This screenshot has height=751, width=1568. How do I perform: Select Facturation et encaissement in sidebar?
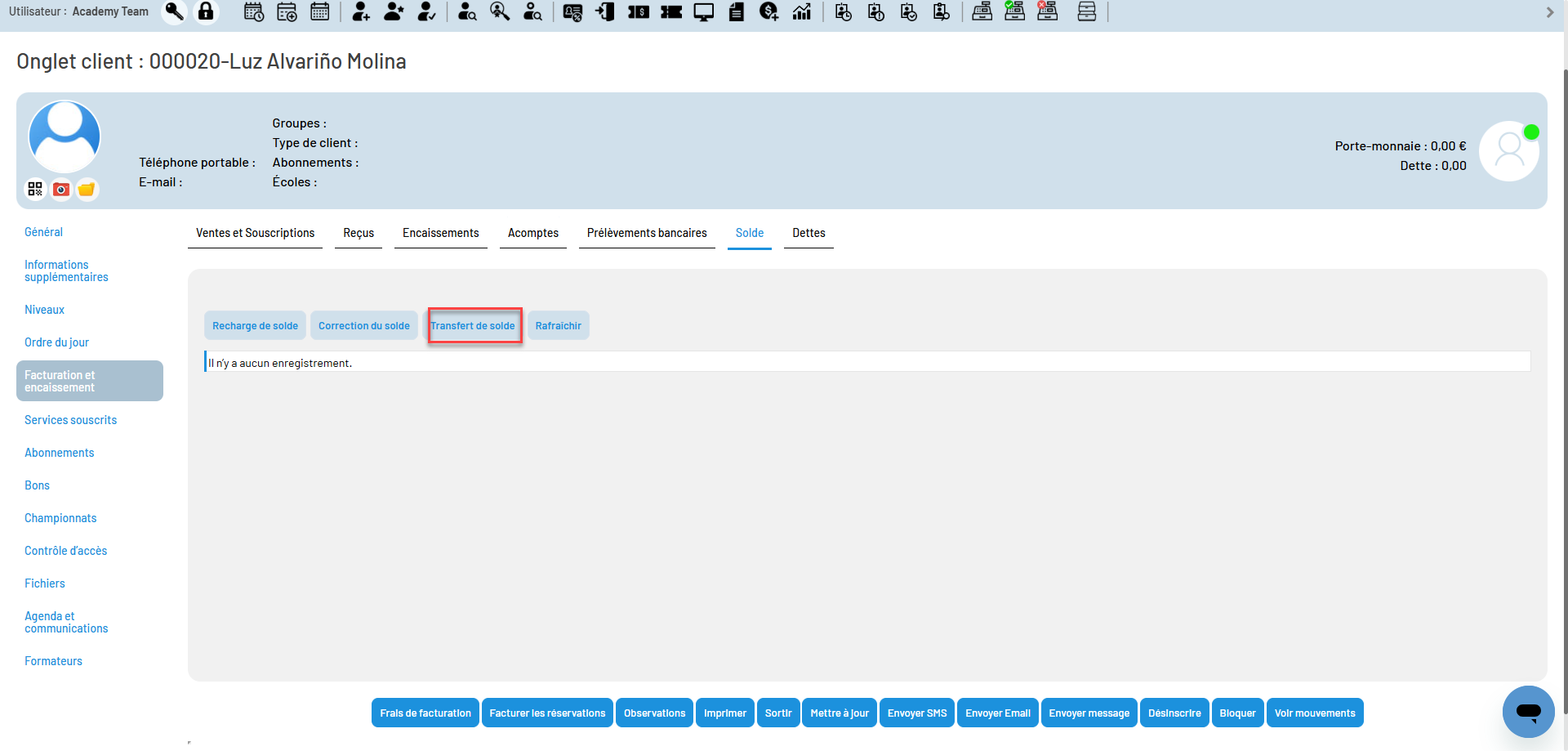click(x=90, y=381)
